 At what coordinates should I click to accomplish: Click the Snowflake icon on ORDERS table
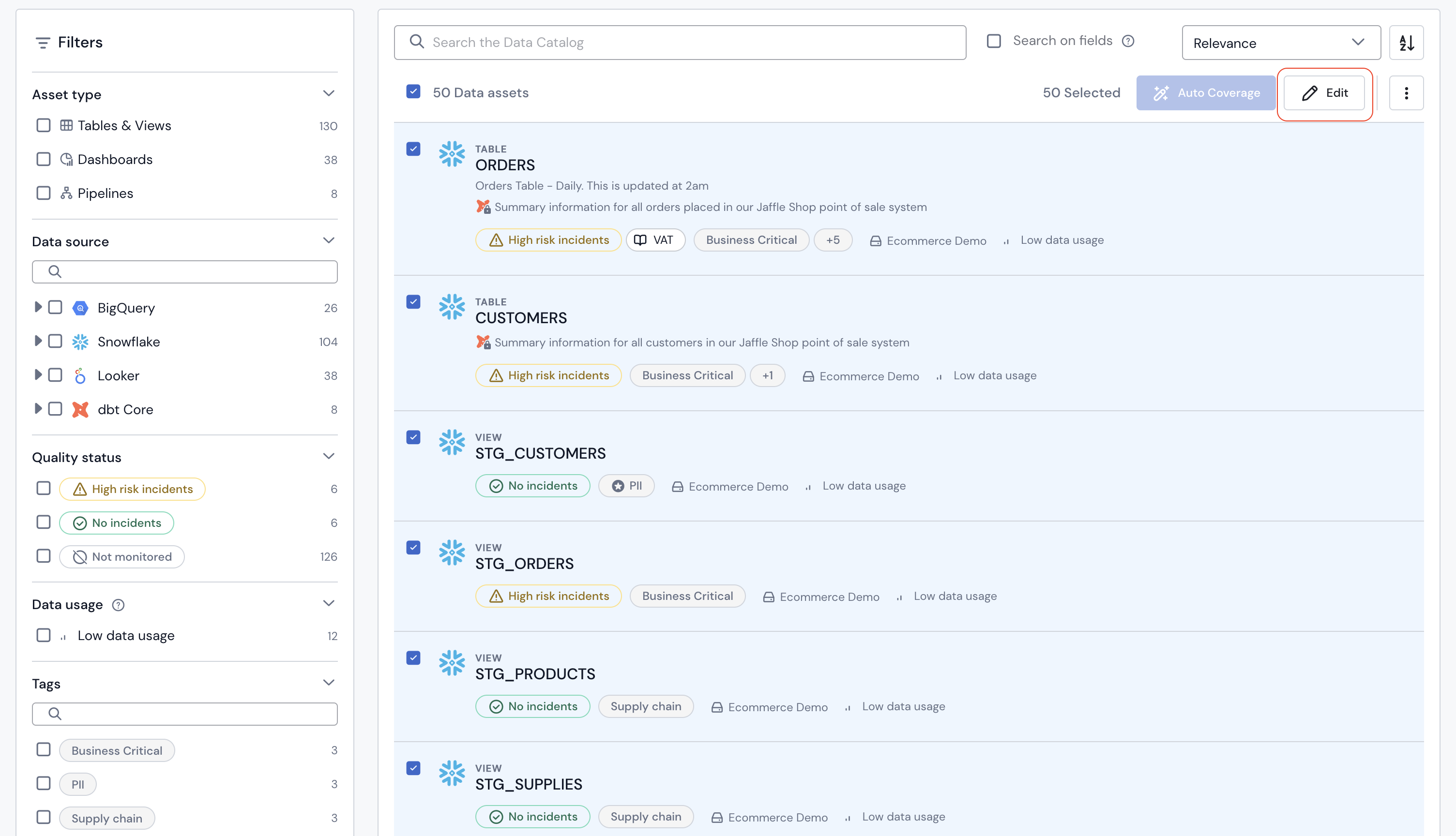tap(452, 154)
